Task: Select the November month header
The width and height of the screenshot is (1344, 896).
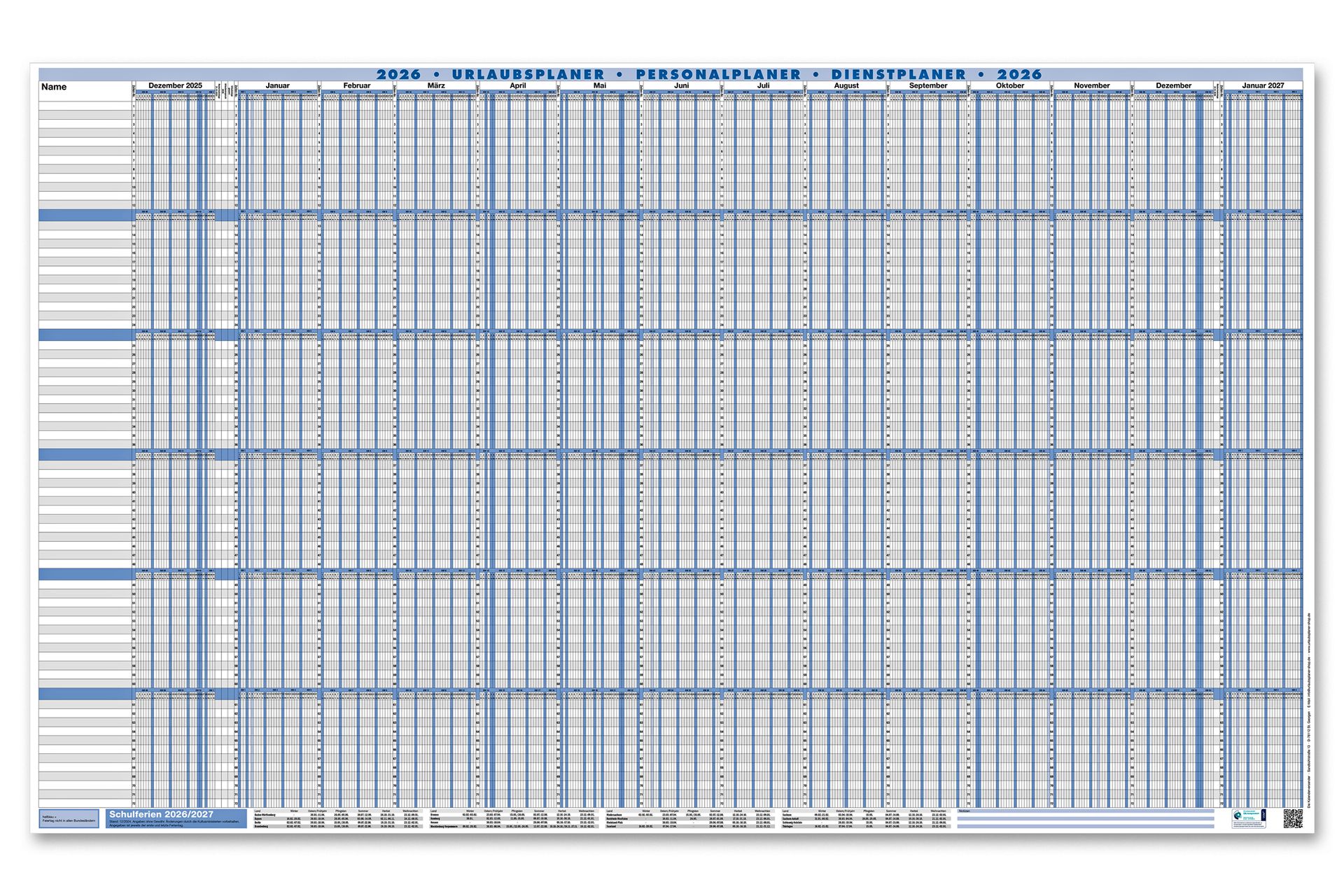Action: click(x=1091, y=85)
